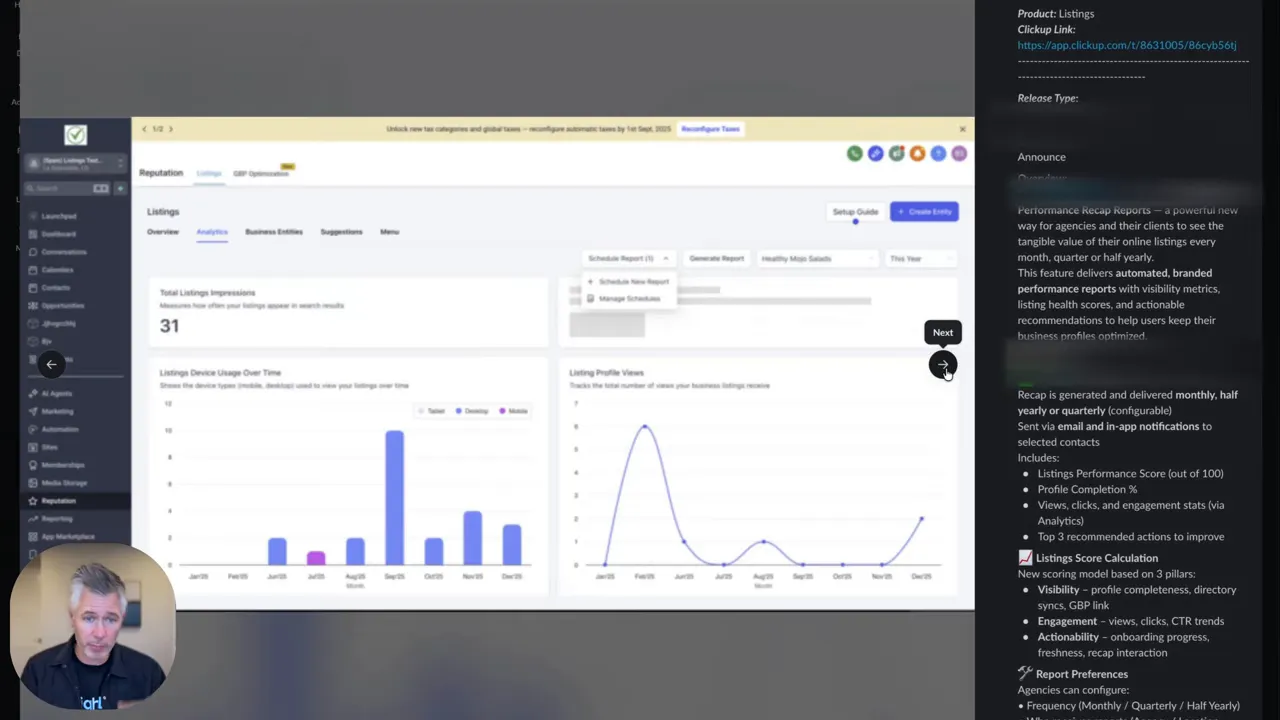Switch to the GBP Optimization tab
Viewport: 1280px width, 720px height.
tap(261, 173)
